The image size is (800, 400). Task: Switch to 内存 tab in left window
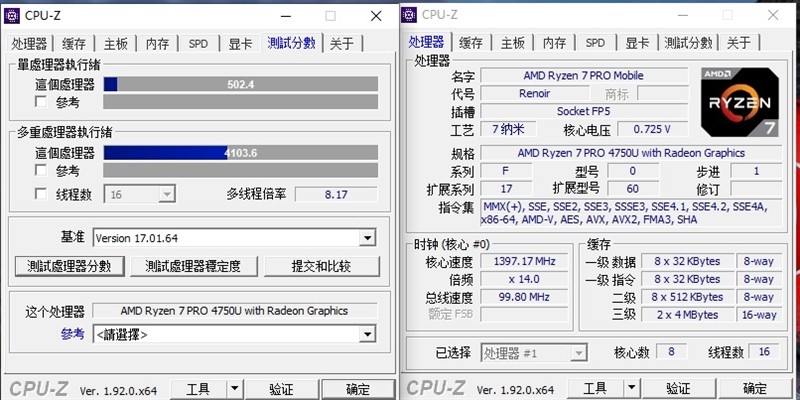coord(157,44)
